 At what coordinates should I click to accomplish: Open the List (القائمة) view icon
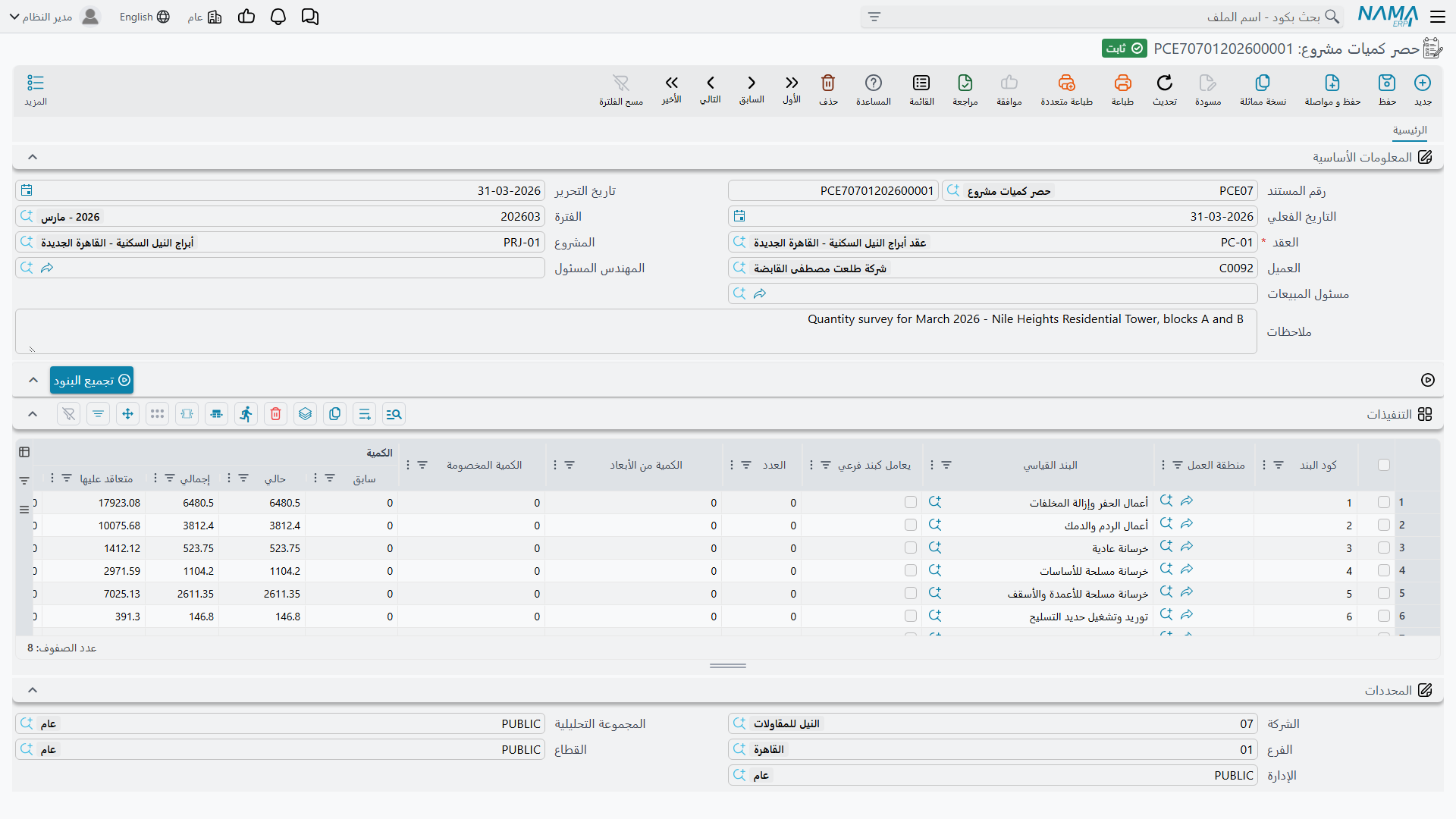click(921, 83)
